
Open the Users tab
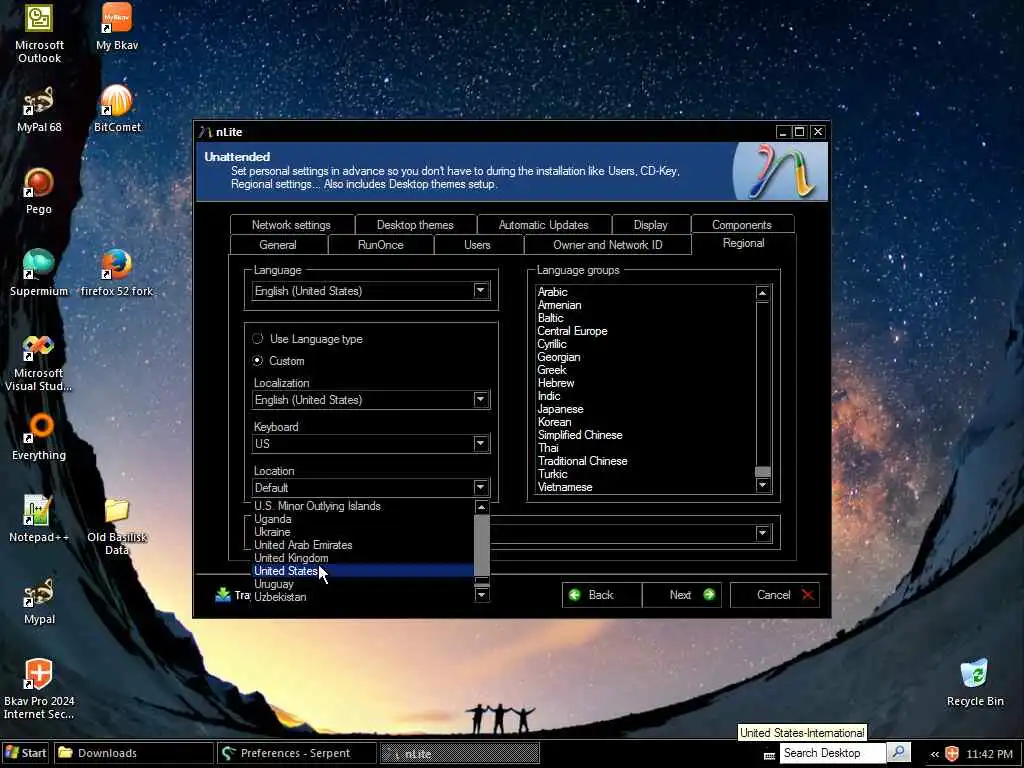(x=477, y=245)
